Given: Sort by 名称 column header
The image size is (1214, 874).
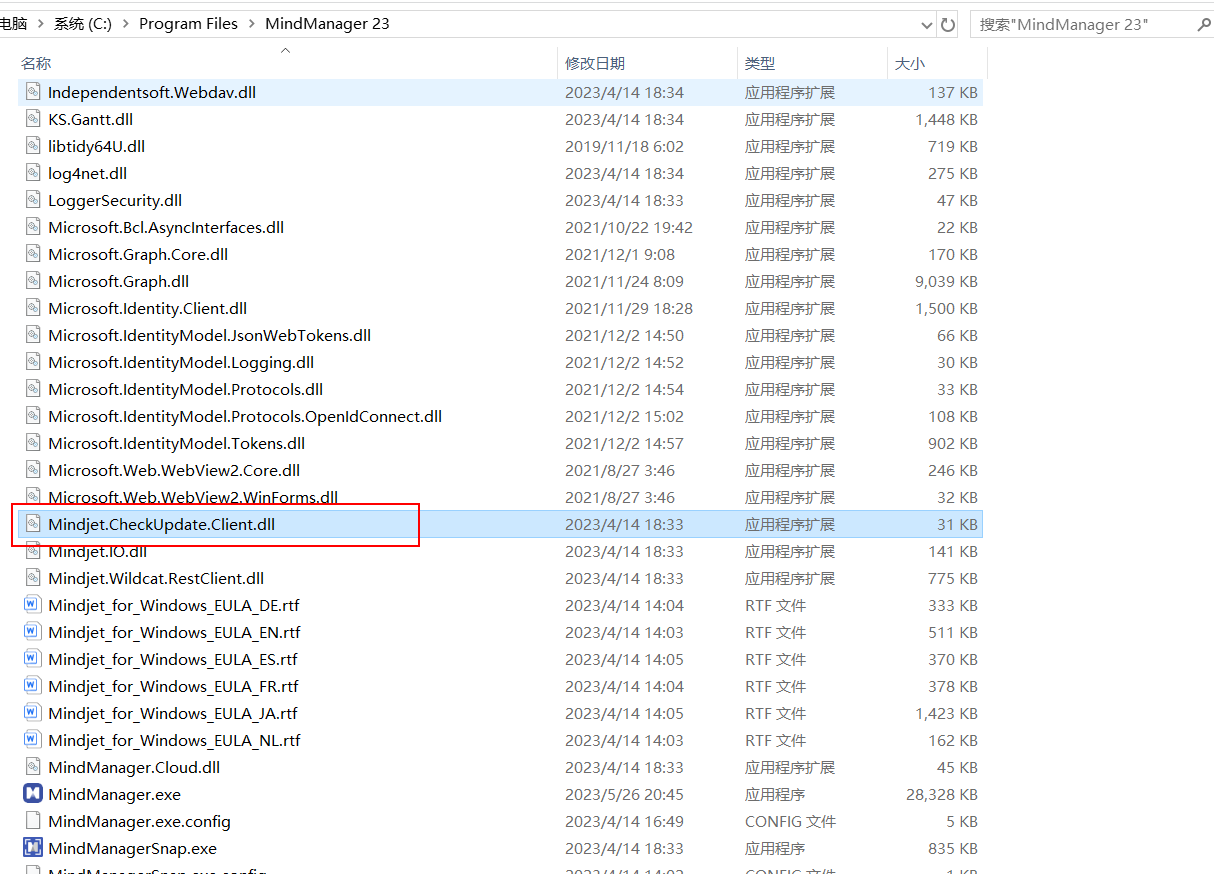Looking at the screenshot, I should click(36, 63).
